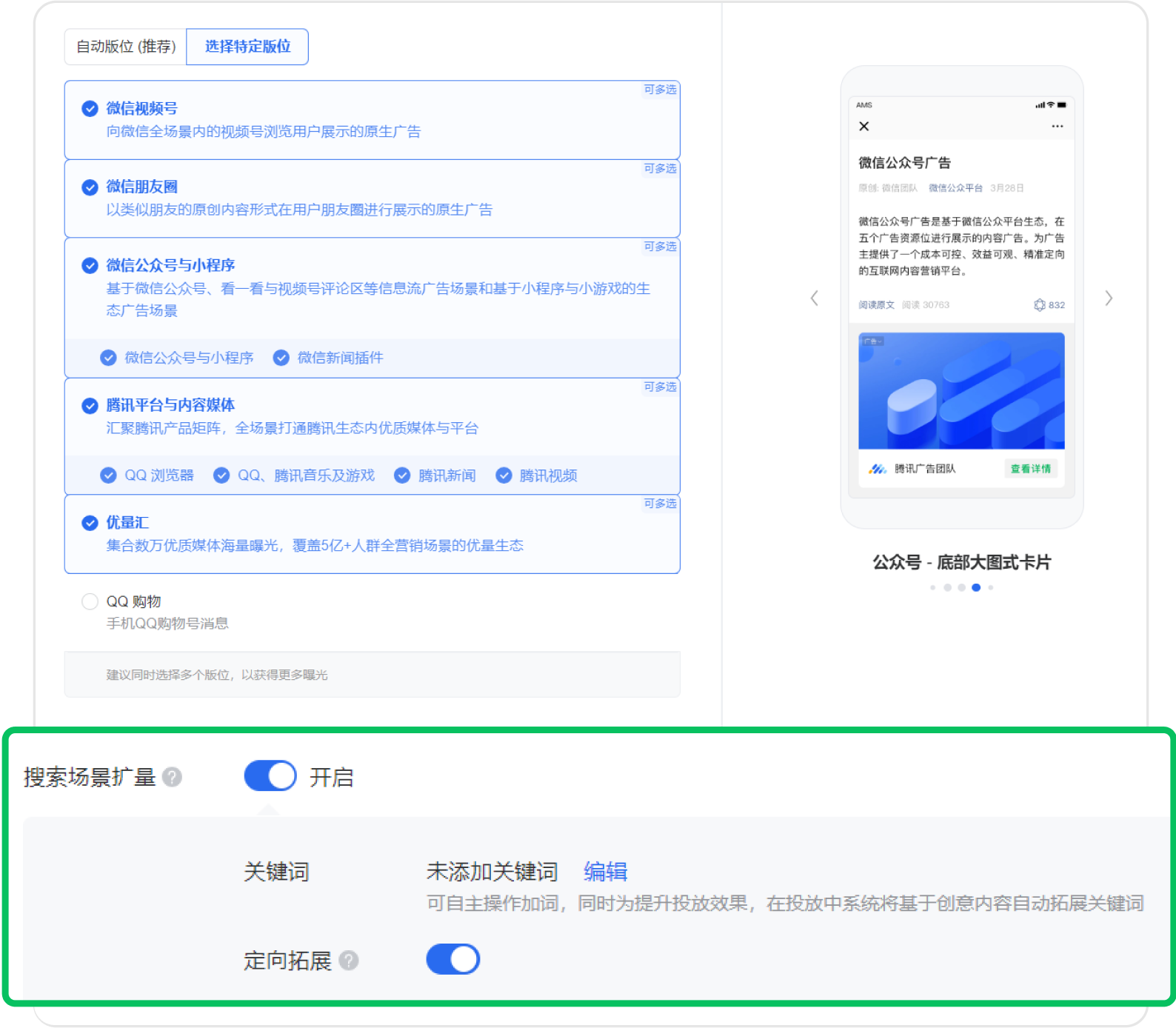1176x1028 pixels.
Task: Click the X close icon in phone preview
Action: point(863,127)
